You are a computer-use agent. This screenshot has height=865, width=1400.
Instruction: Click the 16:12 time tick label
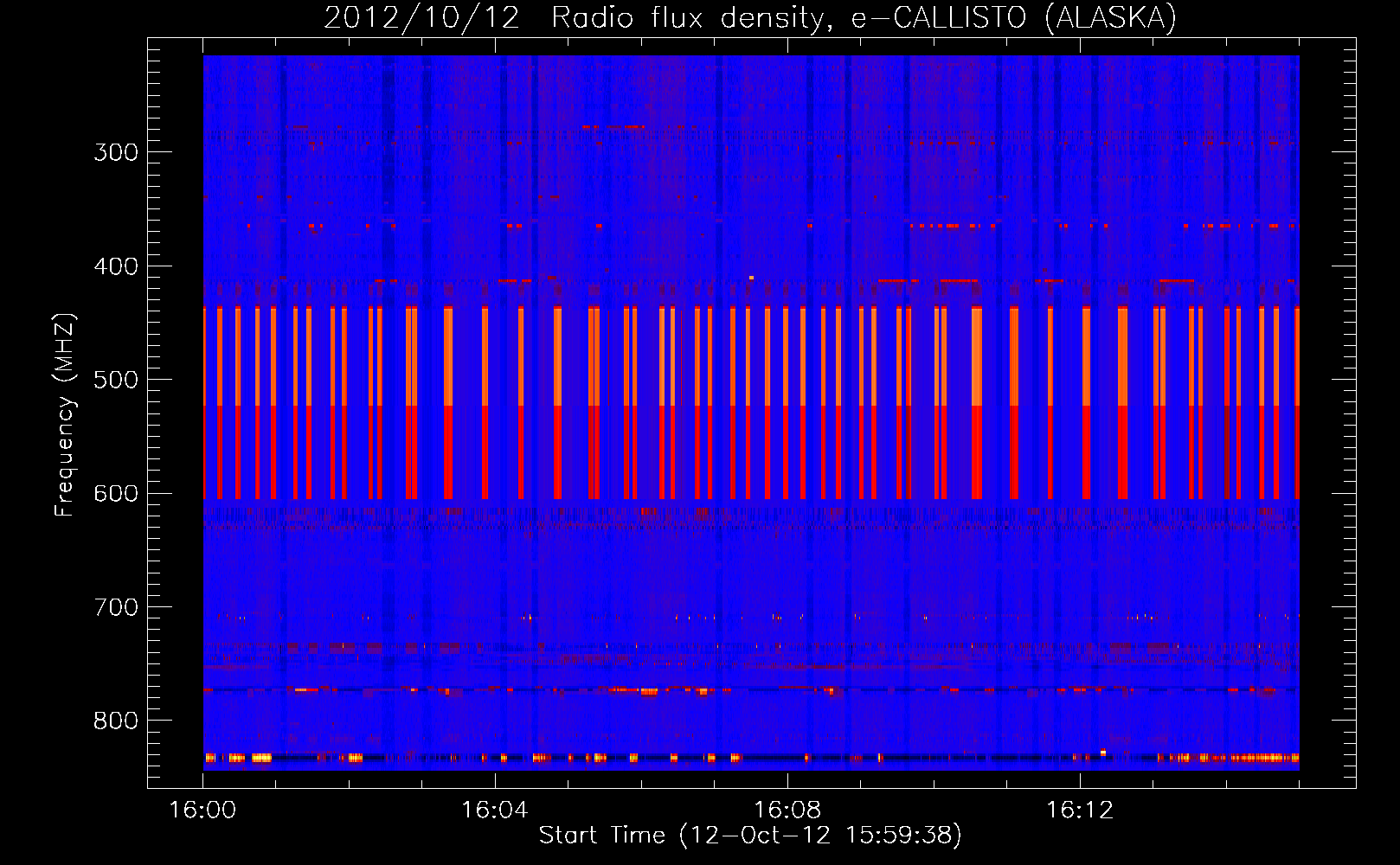[1080, 811]
